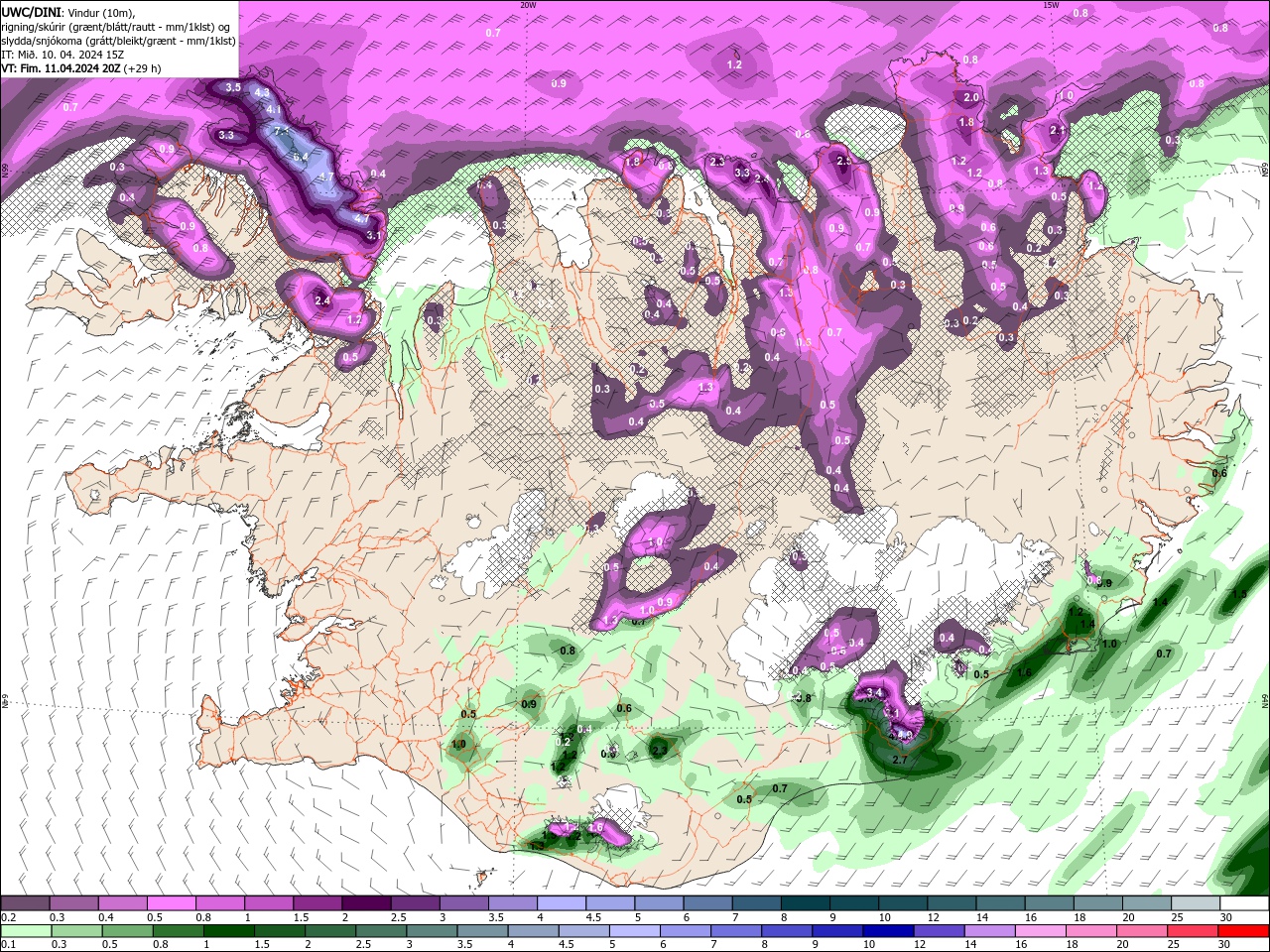Click the 20W longitude label
1270x952 pixels.
click(x=528, y=5)
